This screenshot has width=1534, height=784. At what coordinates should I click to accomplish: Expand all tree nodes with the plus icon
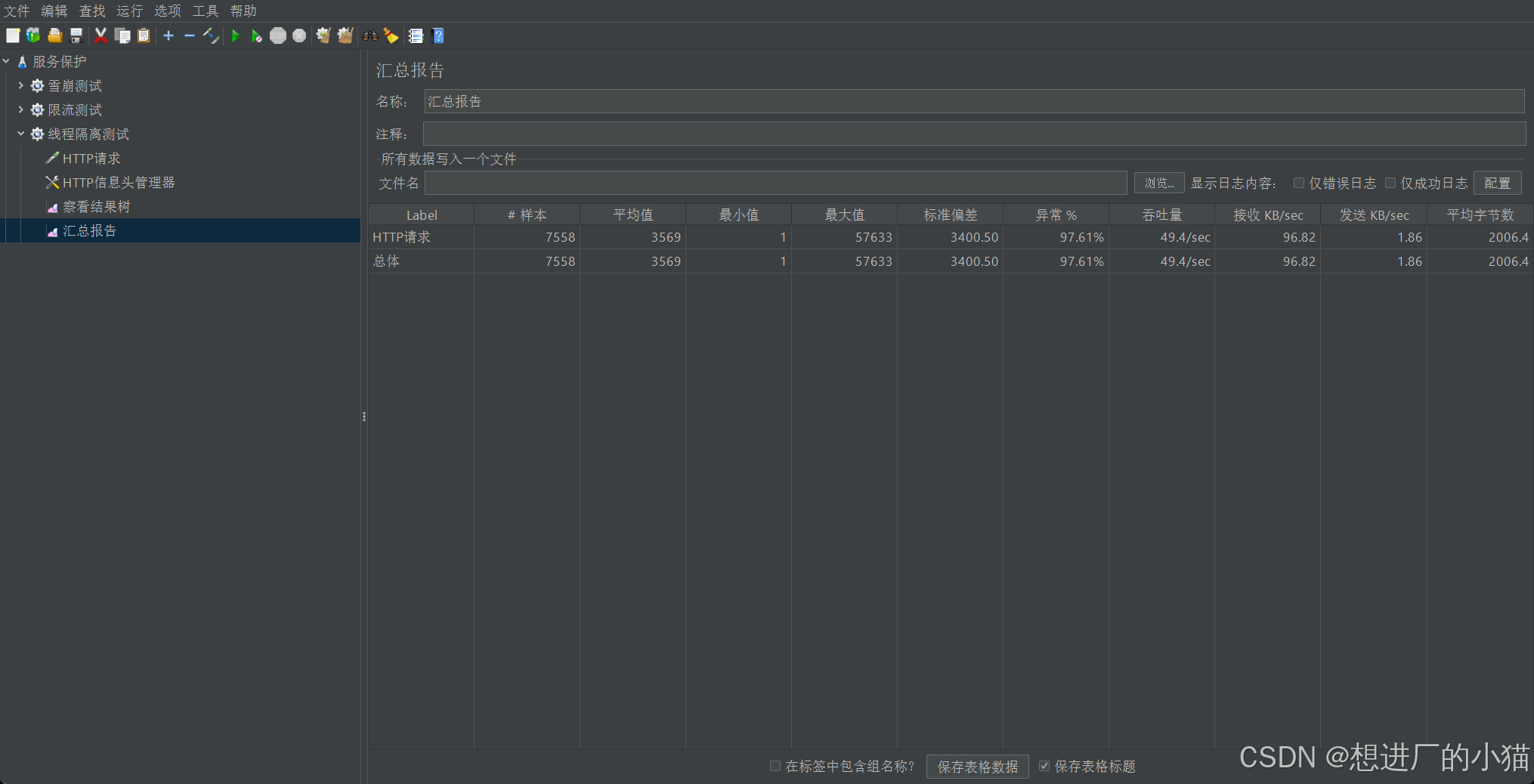(169, 35)
